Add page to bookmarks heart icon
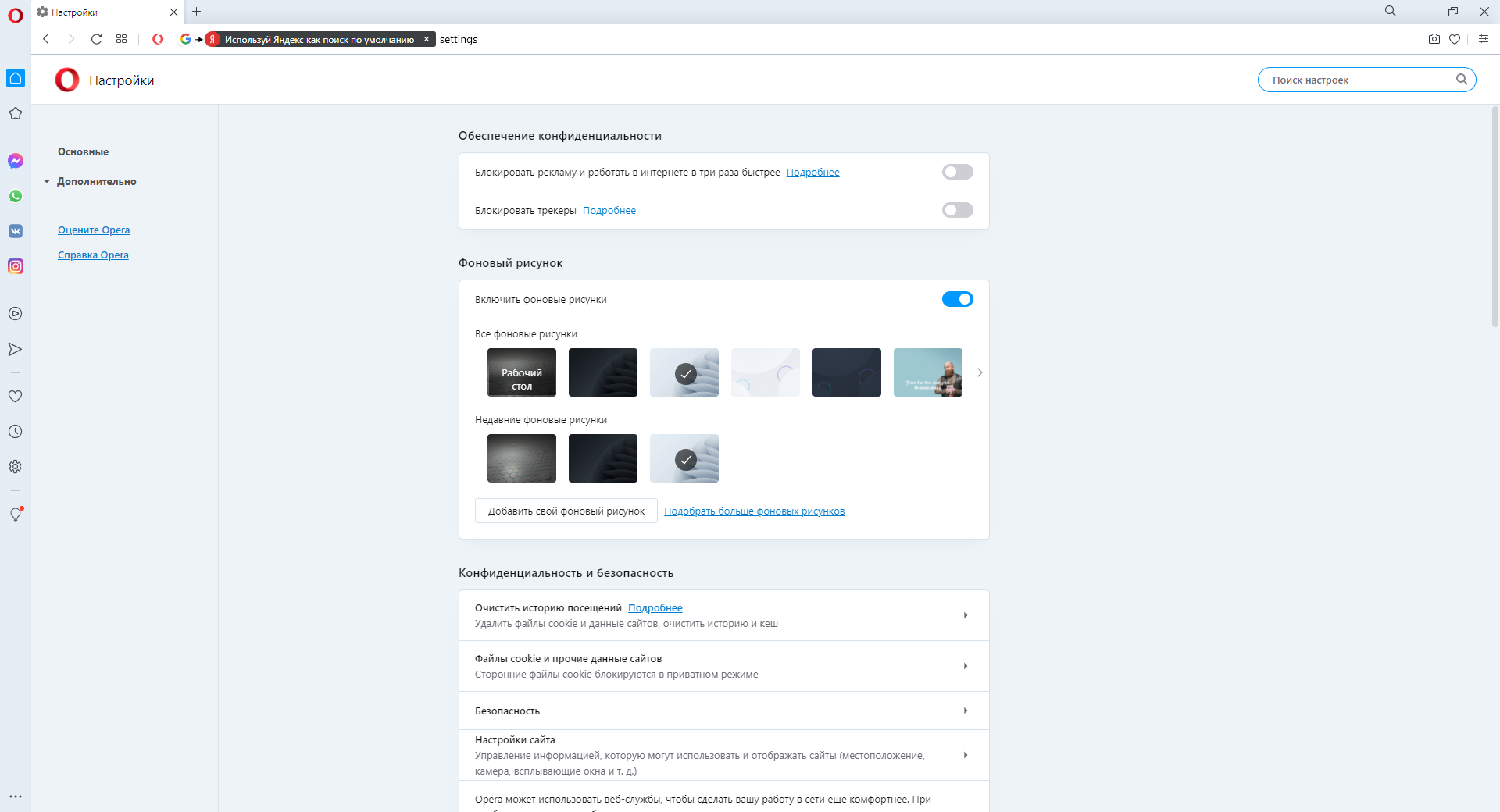 pos(1455,39)
